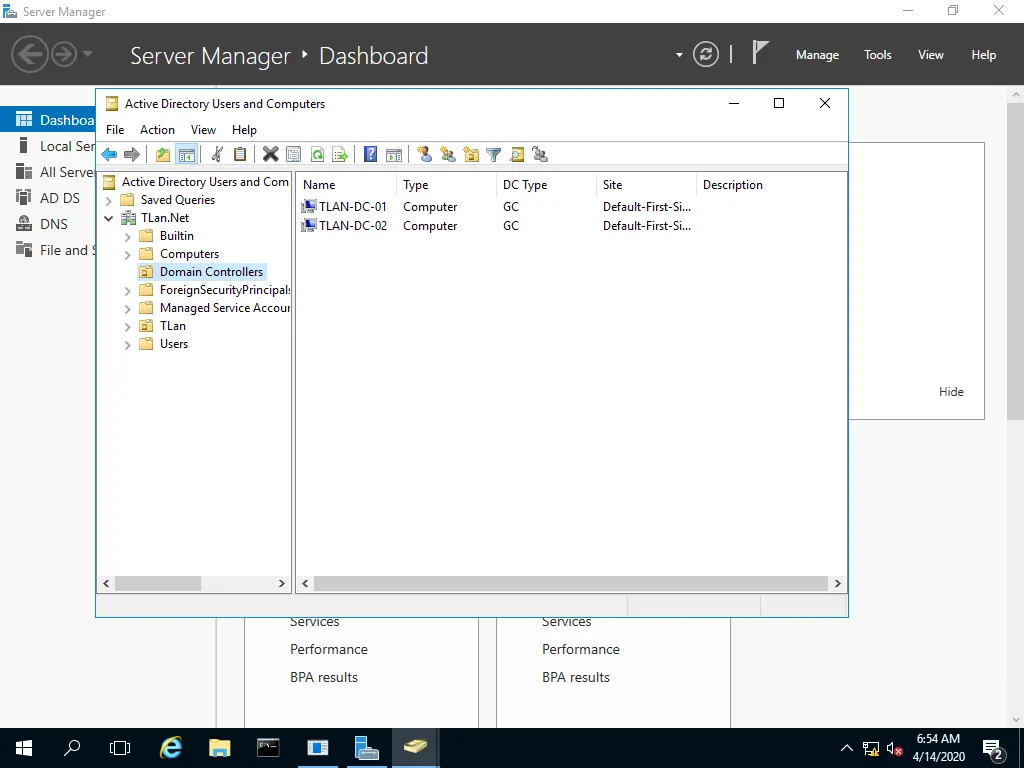The image size is (1024, 768).
Task: Click the Paste clipboard icon in the toolbar
Action: 240,155
